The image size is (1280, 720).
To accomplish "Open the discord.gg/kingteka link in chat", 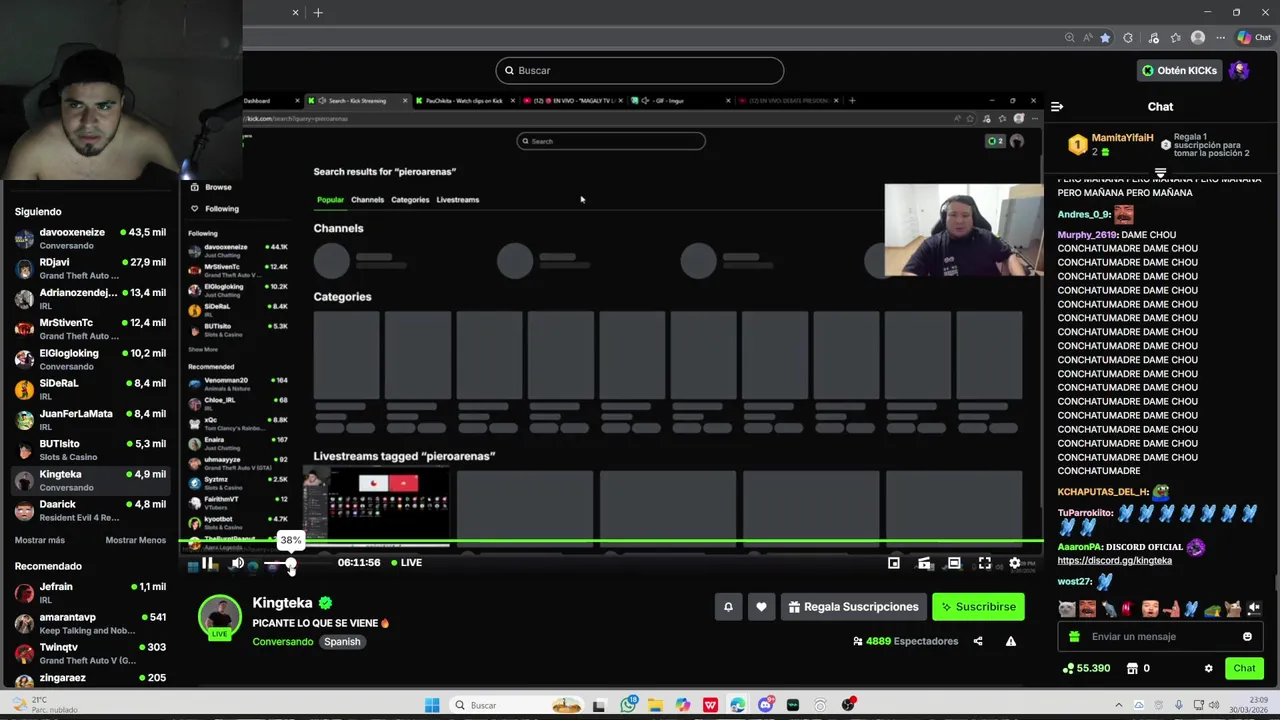I will (x=1114, y=561).
